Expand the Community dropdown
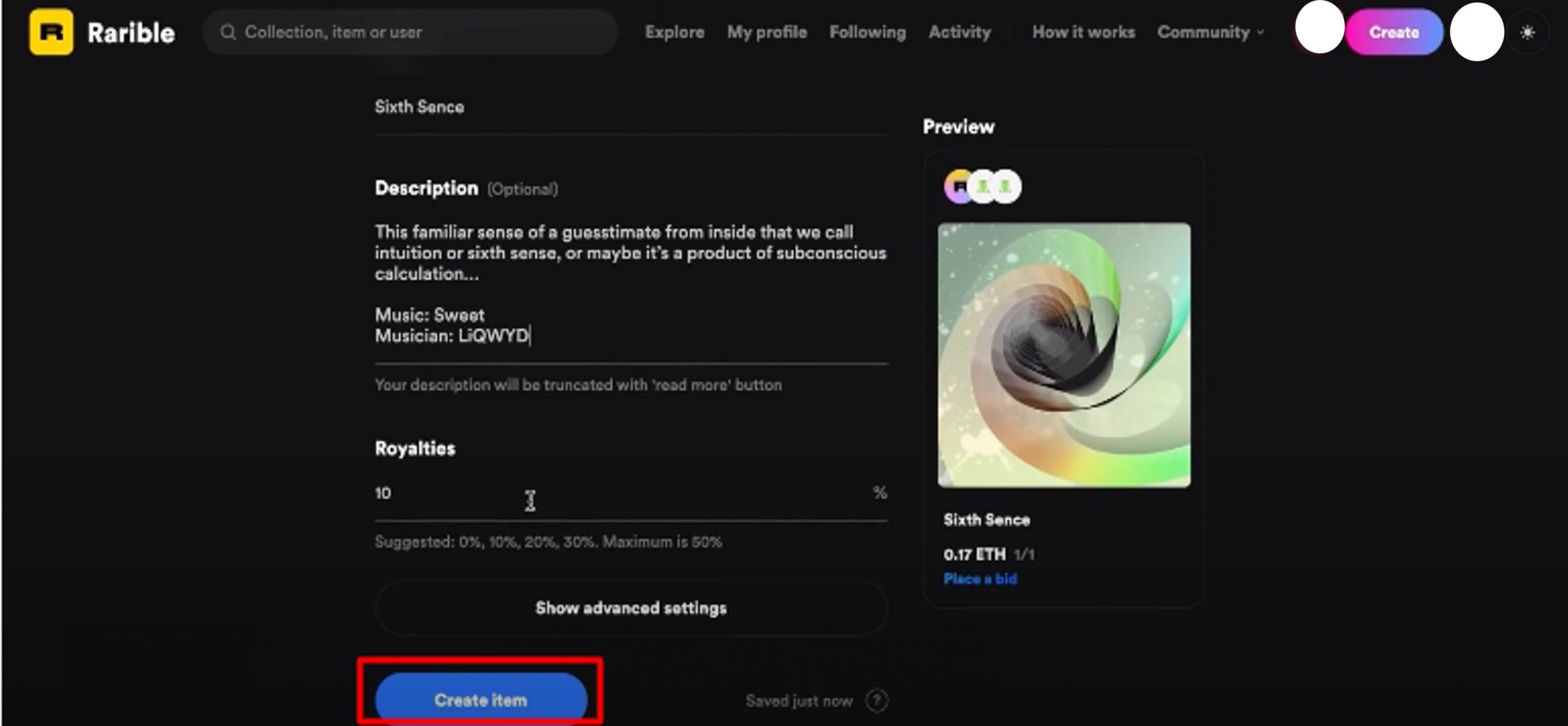The width and height of the screenshot is (1568, 726). pos(1210,32)
